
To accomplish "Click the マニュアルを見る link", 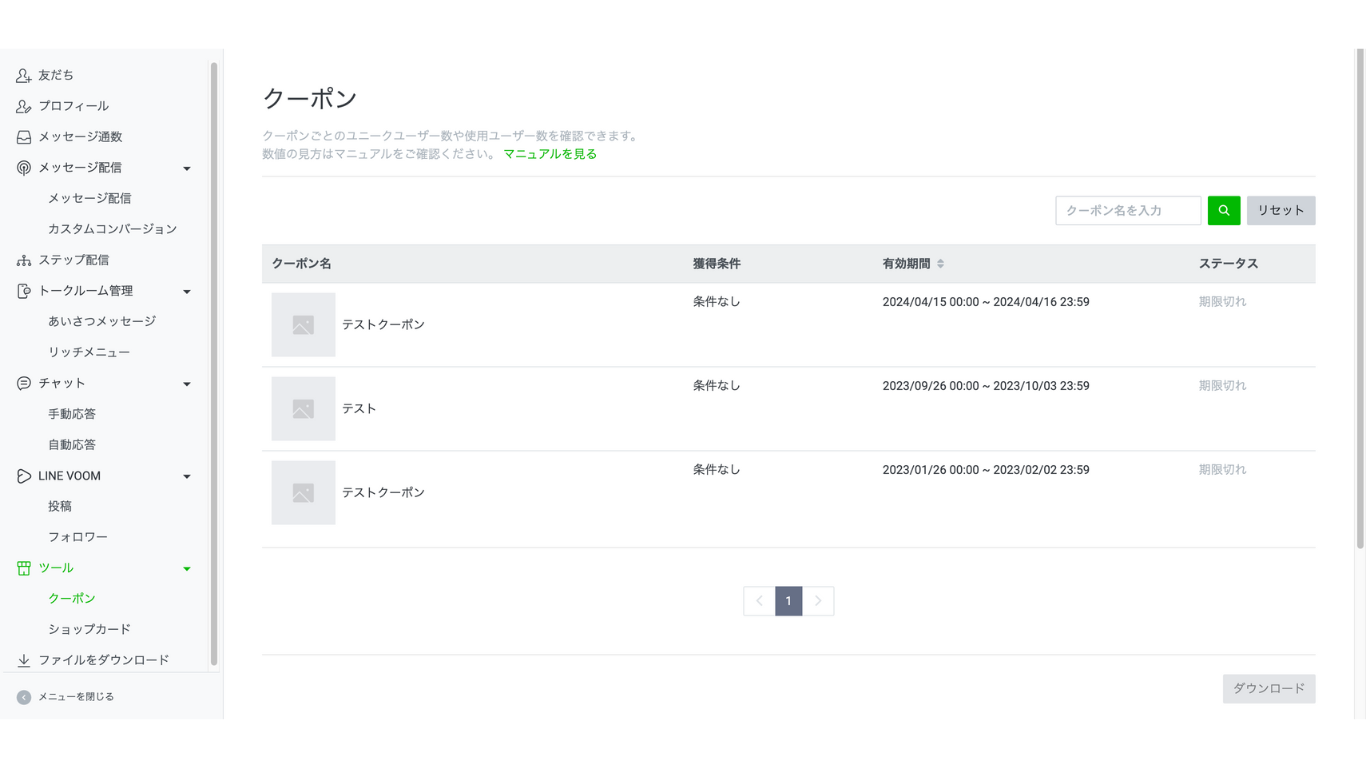I will pos(550,154).
